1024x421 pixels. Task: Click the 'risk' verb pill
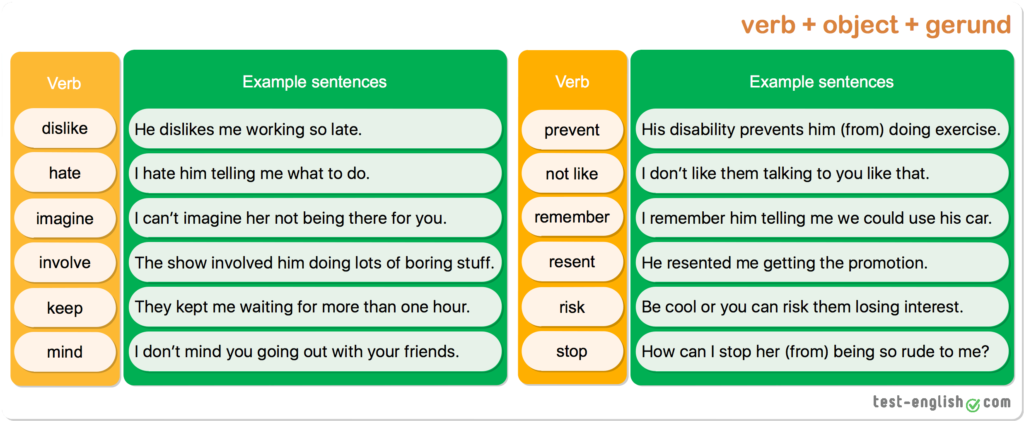click(x=572, y=307)
